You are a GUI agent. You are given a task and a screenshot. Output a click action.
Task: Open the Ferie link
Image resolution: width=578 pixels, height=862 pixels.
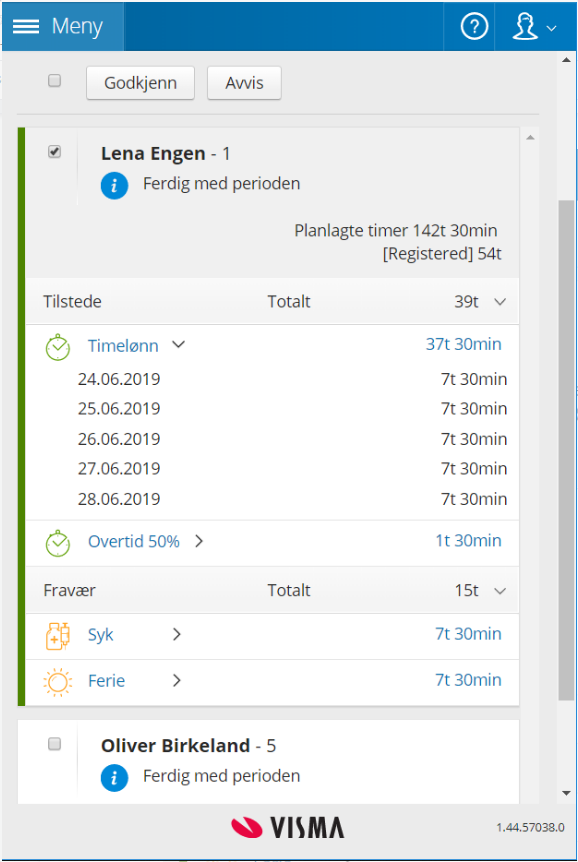(x=107, y=681)
